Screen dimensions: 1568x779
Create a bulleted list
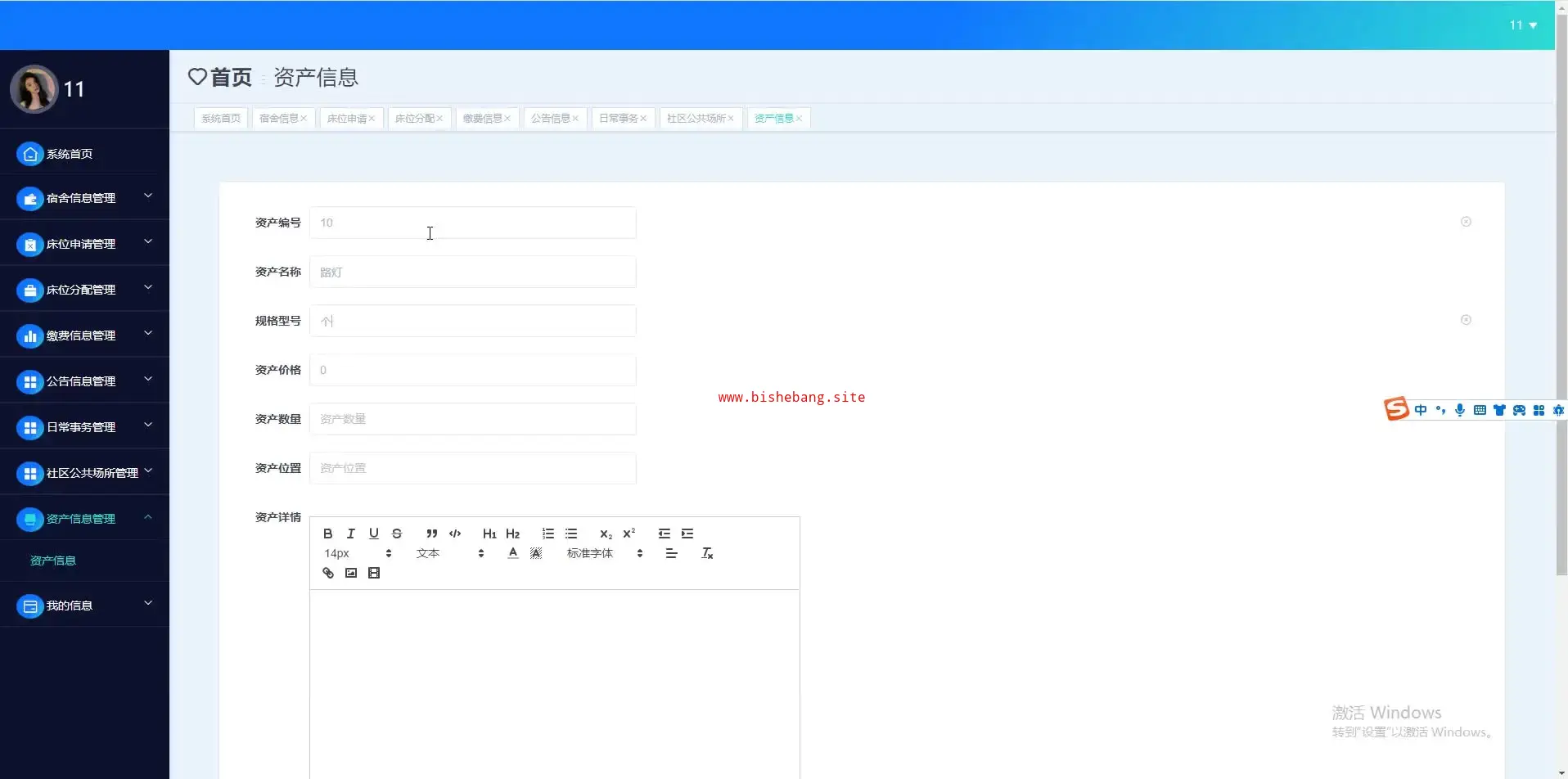point(571,534)
